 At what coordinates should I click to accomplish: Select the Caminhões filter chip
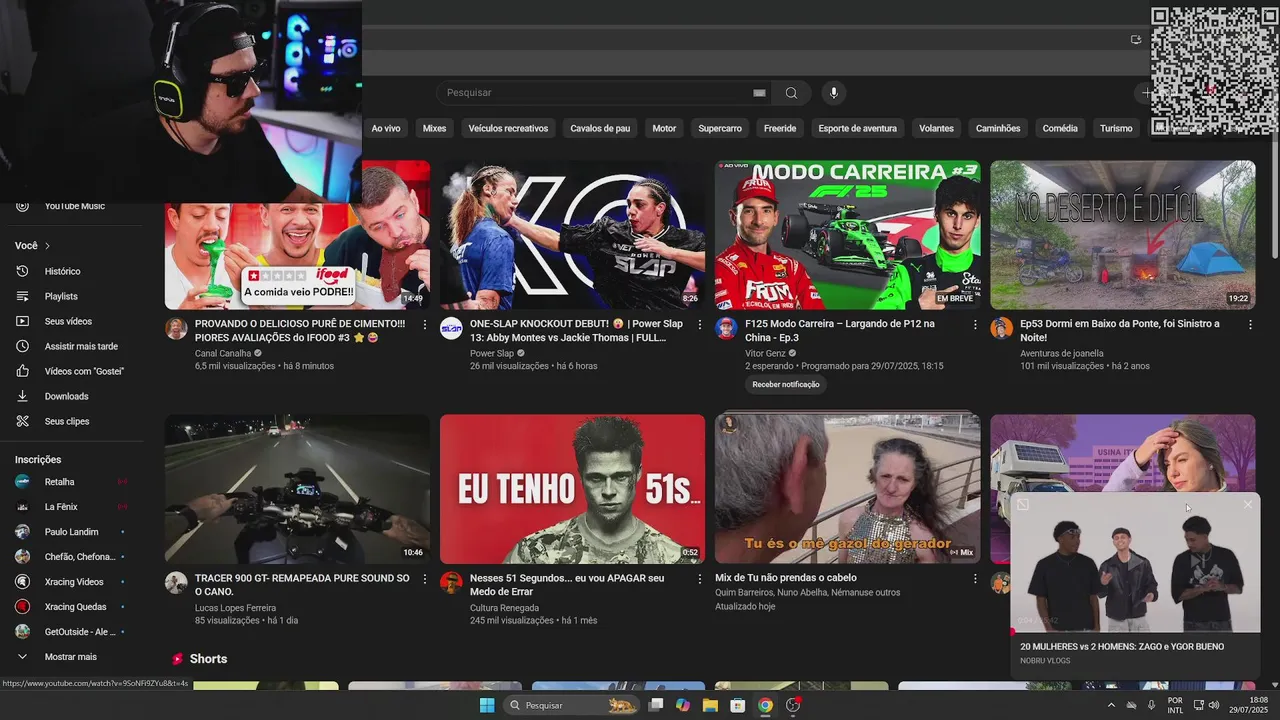point(998,128)
